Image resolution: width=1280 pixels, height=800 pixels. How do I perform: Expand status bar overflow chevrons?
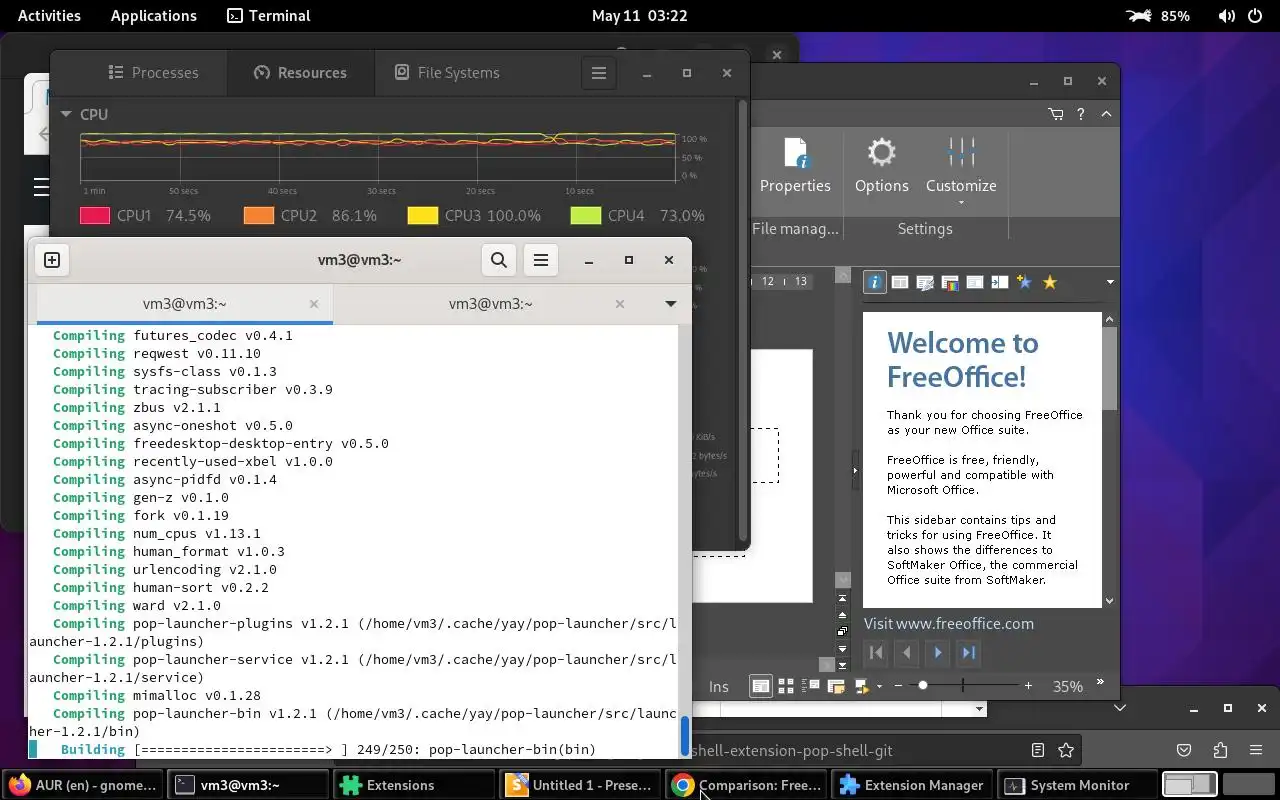1101,682
